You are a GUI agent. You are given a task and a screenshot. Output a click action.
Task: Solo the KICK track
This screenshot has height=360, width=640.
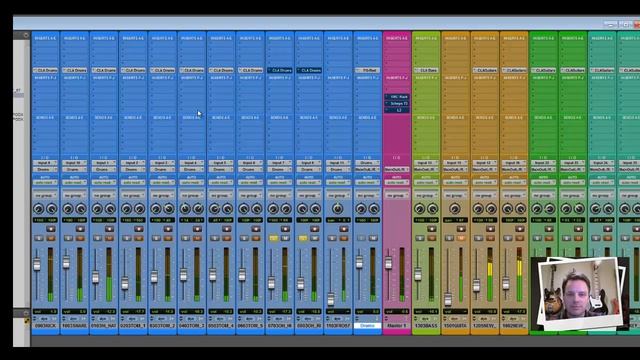point(39,238)
